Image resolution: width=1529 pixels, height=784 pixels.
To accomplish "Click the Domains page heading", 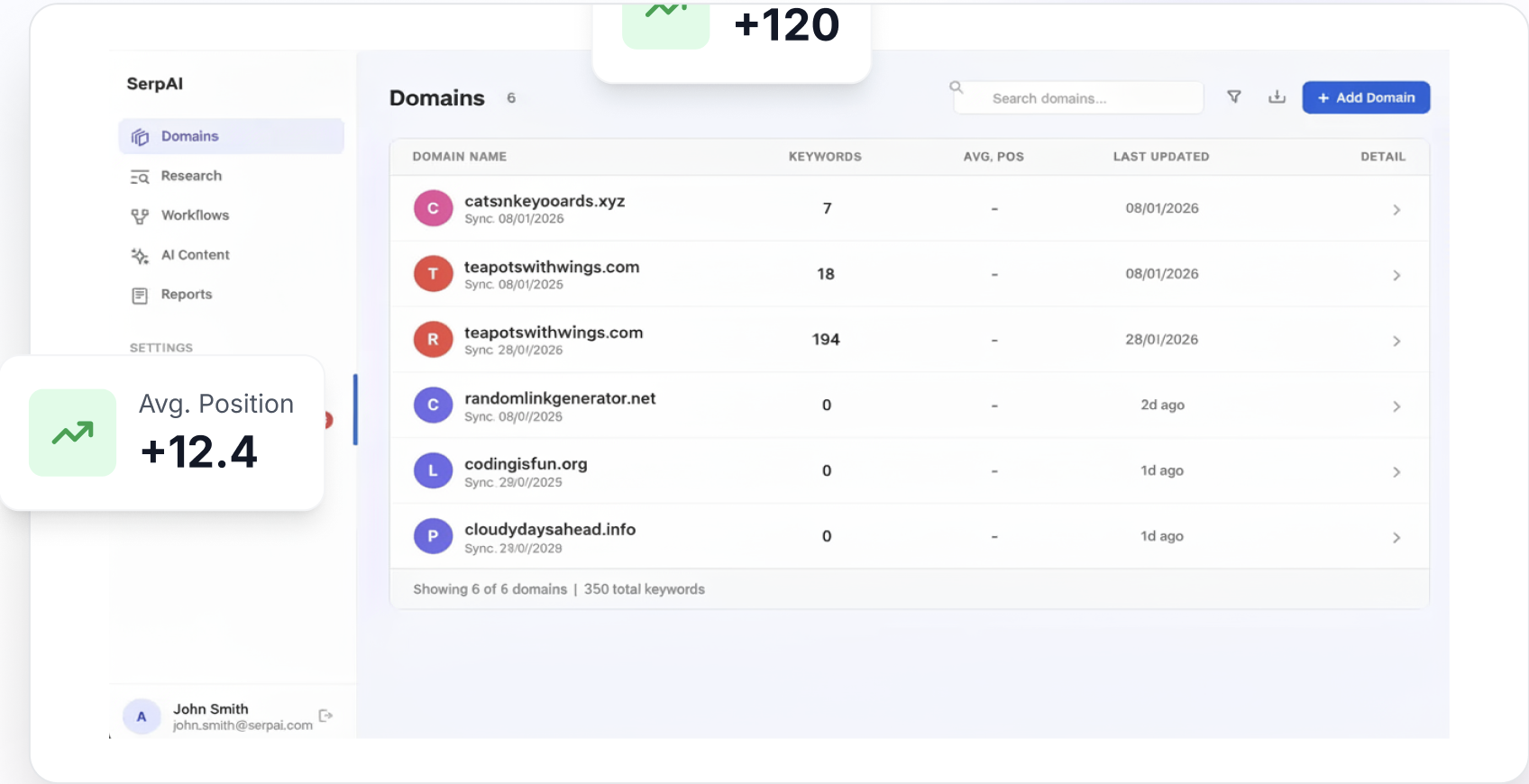I will point(437,98).
